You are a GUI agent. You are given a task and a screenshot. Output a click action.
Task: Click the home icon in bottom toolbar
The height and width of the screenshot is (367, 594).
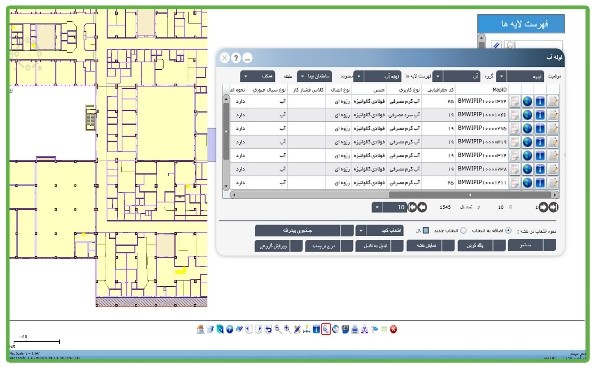[x=200, y=329]
